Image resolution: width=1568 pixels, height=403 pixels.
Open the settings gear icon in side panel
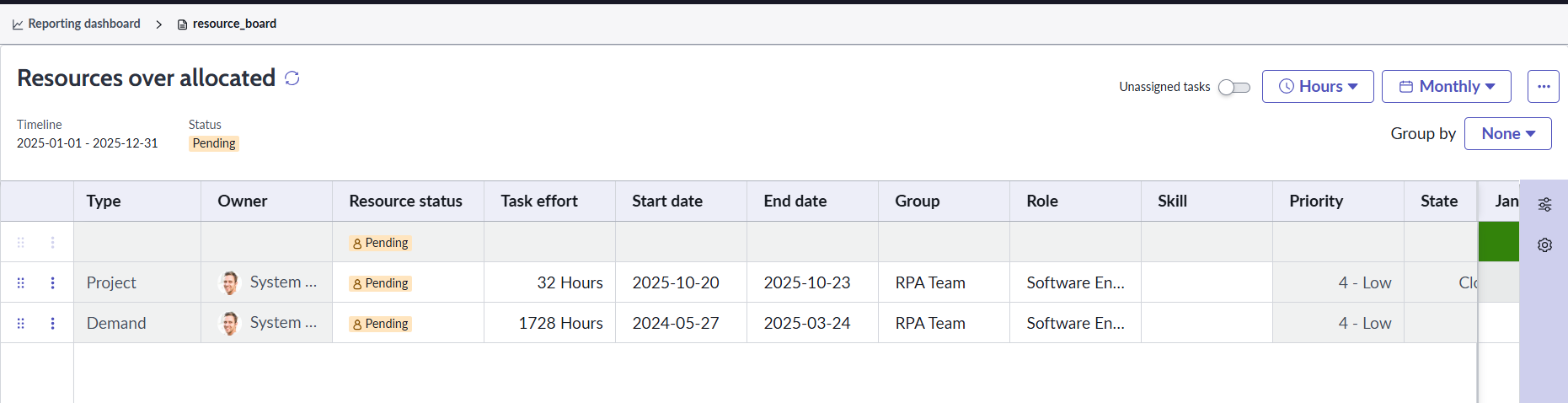(1544, 245)
